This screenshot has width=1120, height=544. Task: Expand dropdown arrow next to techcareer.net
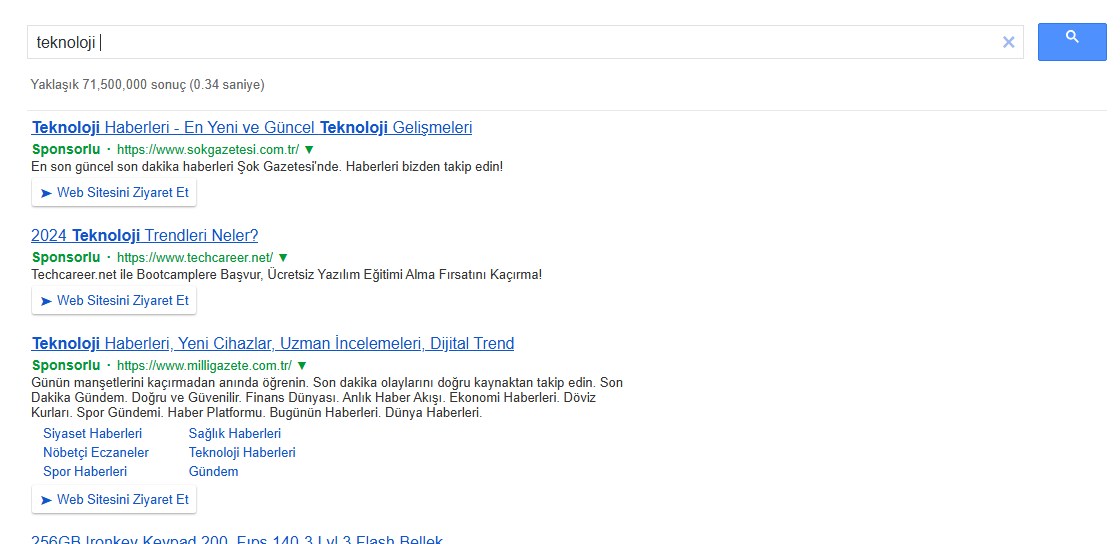click(x=283, y=258)
